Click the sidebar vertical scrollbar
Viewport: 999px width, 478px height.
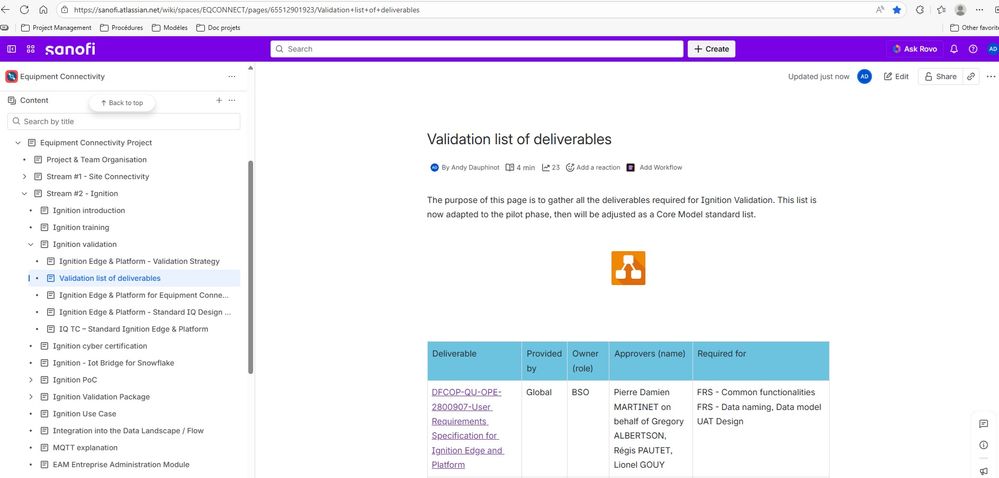pos(250,266)
